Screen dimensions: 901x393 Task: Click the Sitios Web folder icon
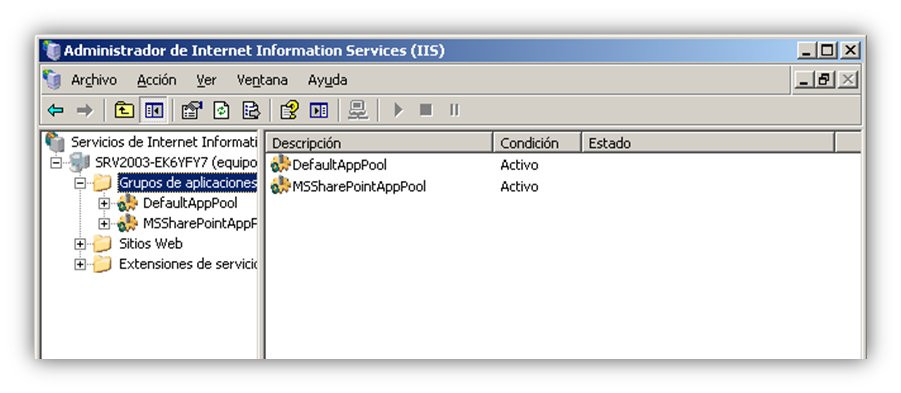tap(102, 244)
